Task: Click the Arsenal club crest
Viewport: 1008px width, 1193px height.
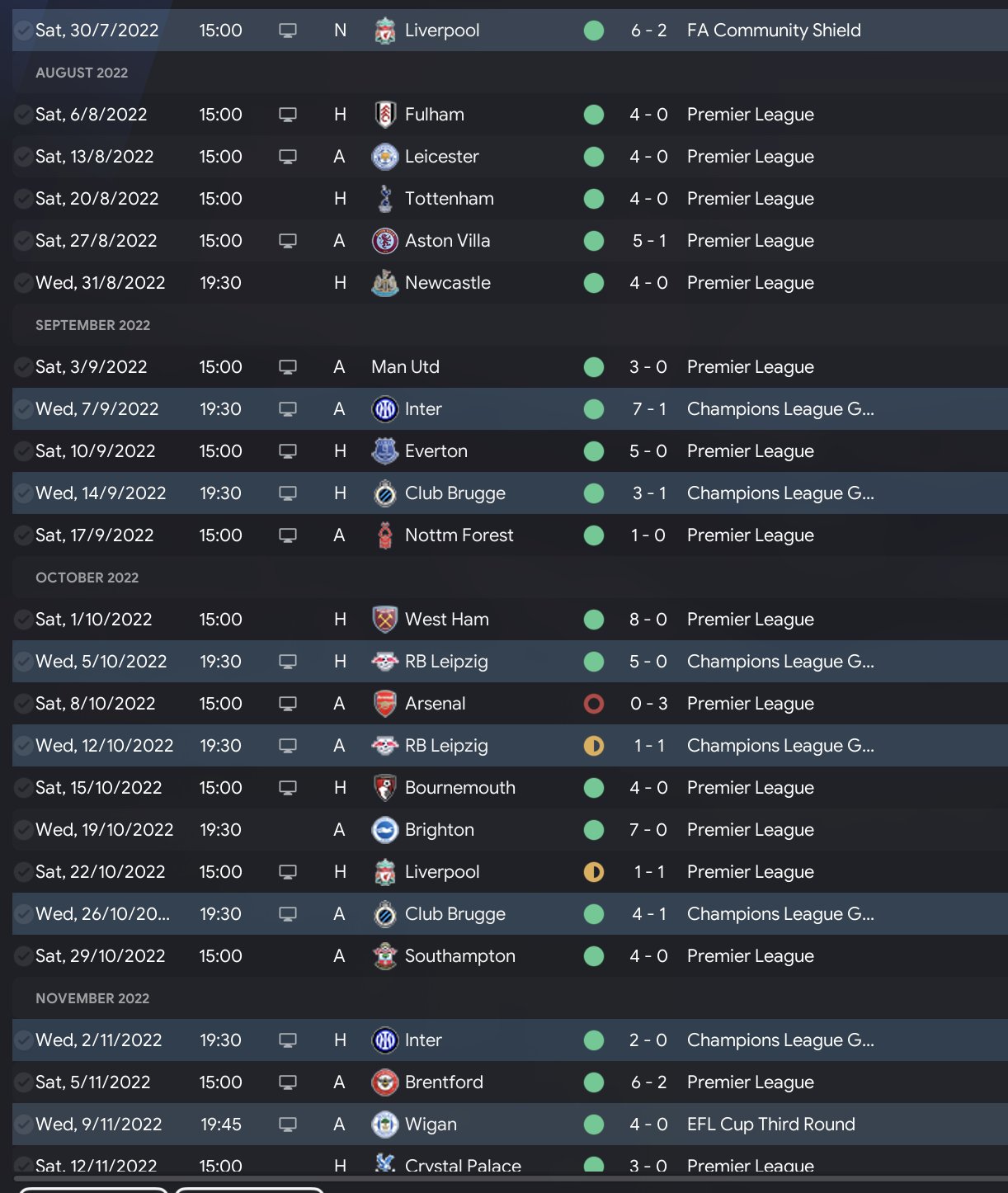Action: (x=384, y=704)
